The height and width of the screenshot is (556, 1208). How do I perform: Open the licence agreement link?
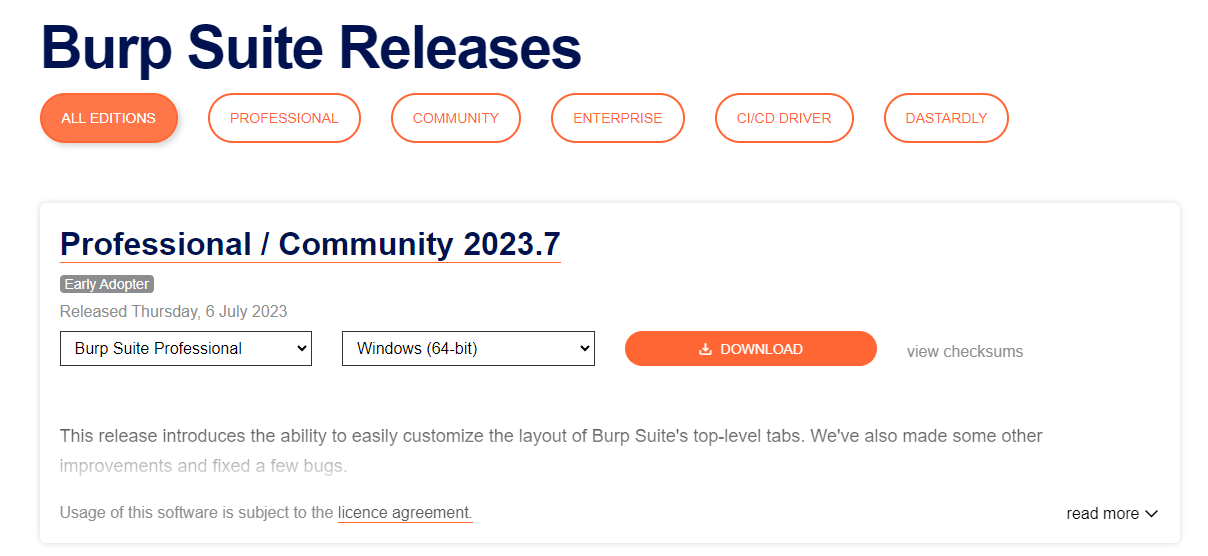(x=405, y=513)
